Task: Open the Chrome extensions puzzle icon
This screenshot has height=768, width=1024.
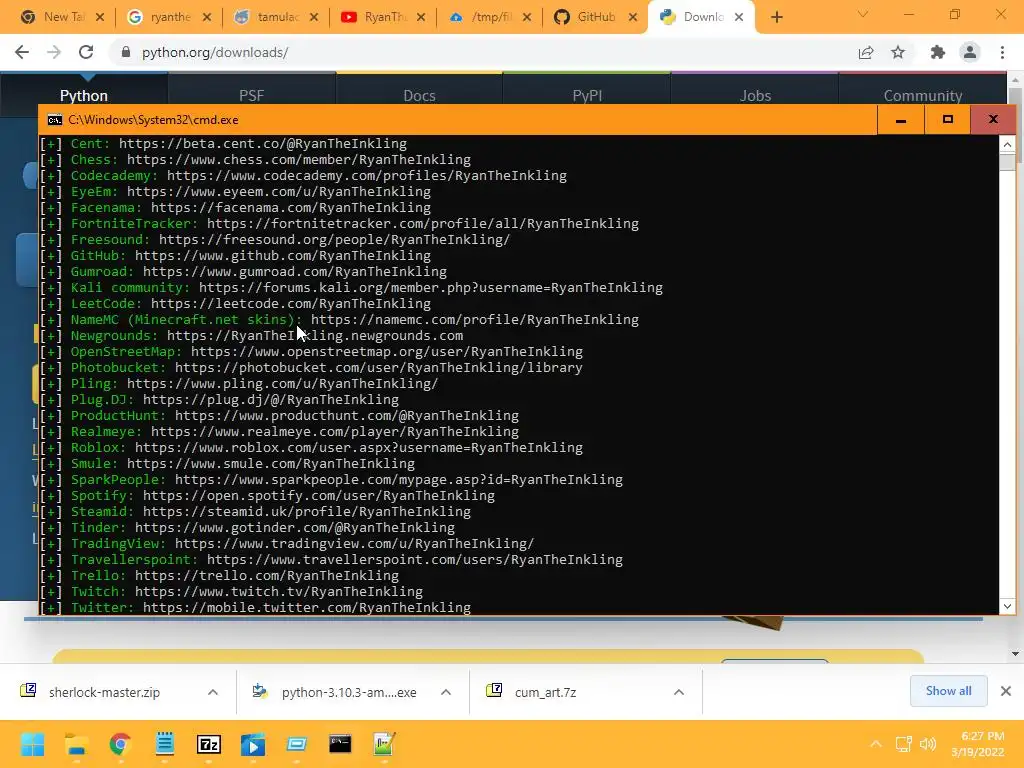Action: [x=938, y=52]
